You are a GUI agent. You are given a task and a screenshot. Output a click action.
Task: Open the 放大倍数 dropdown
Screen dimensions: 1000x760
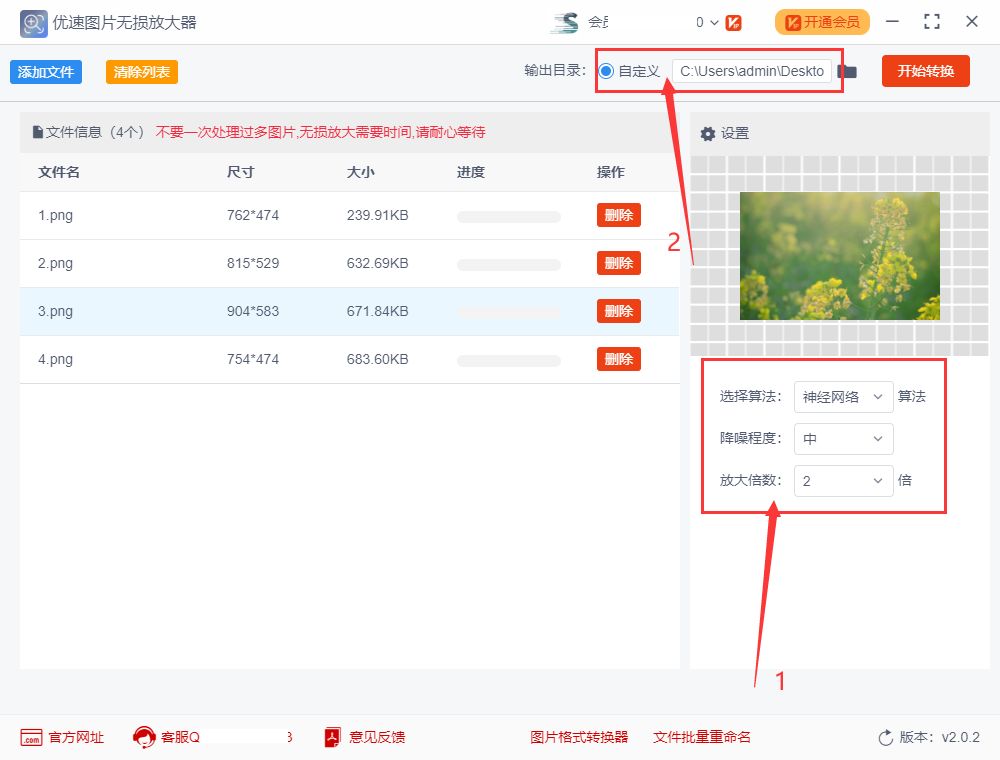843,481
